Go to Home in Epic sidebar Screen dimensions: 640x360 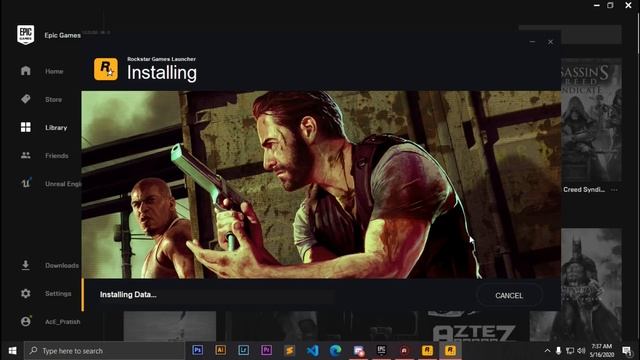click(x=54, y=71)
